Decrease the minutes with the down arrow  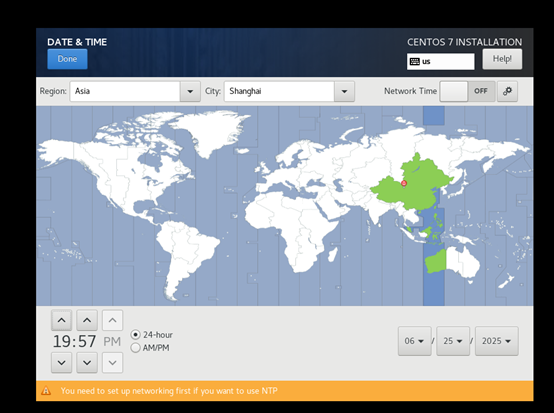click(x=87, y=362)
